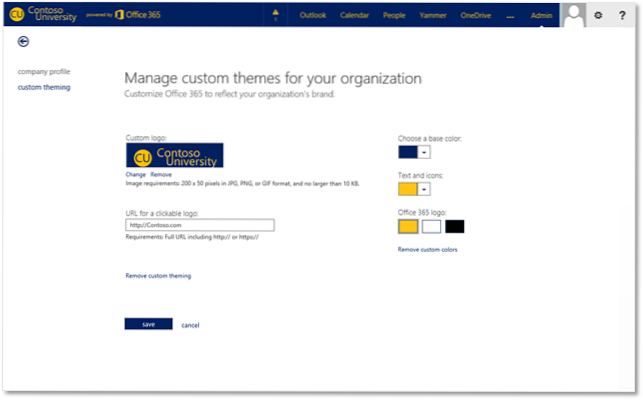Screen dimensions: 643x400
Task: Open OneDrive from the navigation bar
Action: (475, 15)
